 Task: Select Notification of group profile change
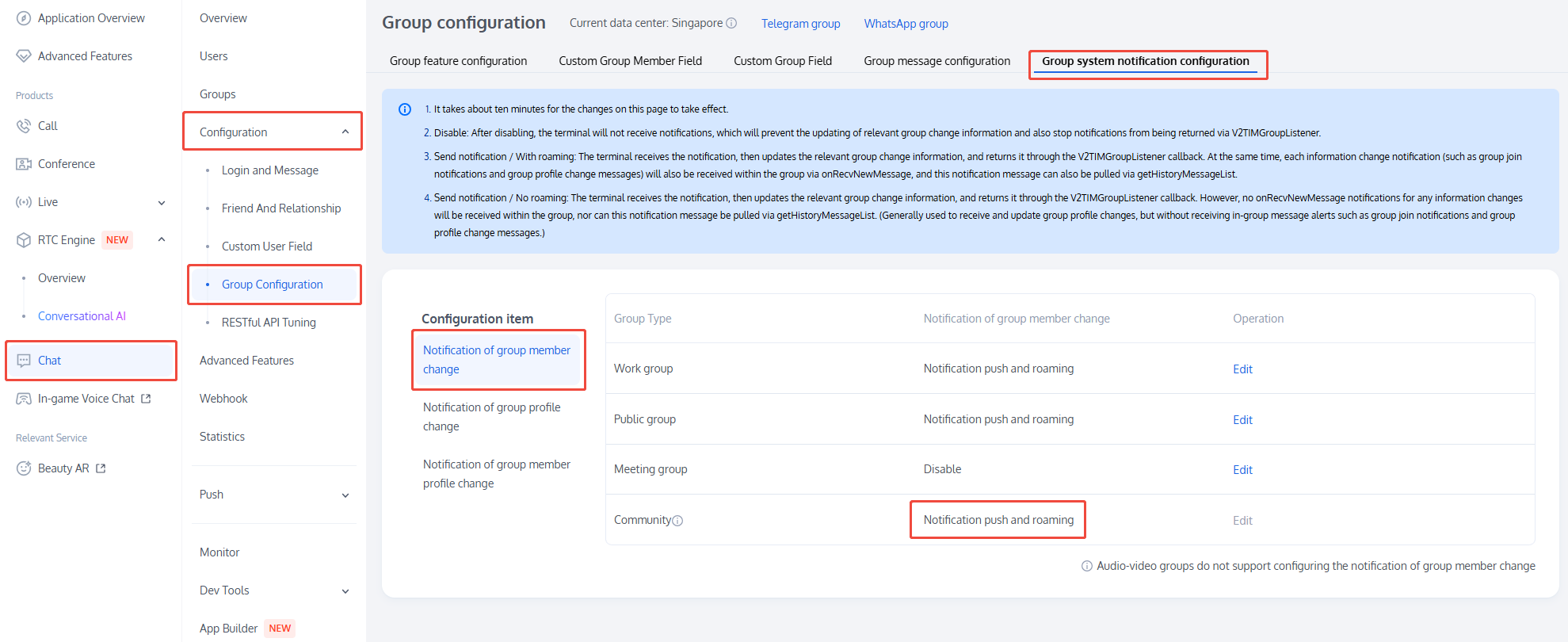tap(491, 417)
